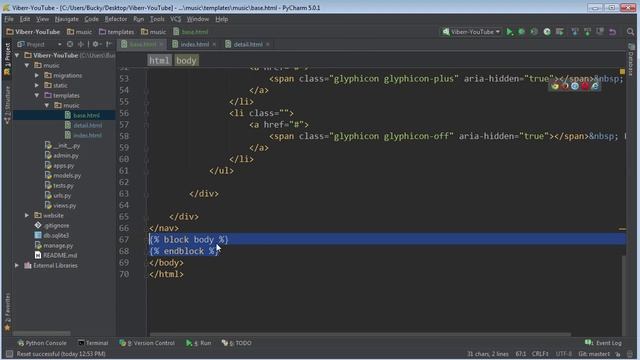Open the Run tool window

click(199, 343)
